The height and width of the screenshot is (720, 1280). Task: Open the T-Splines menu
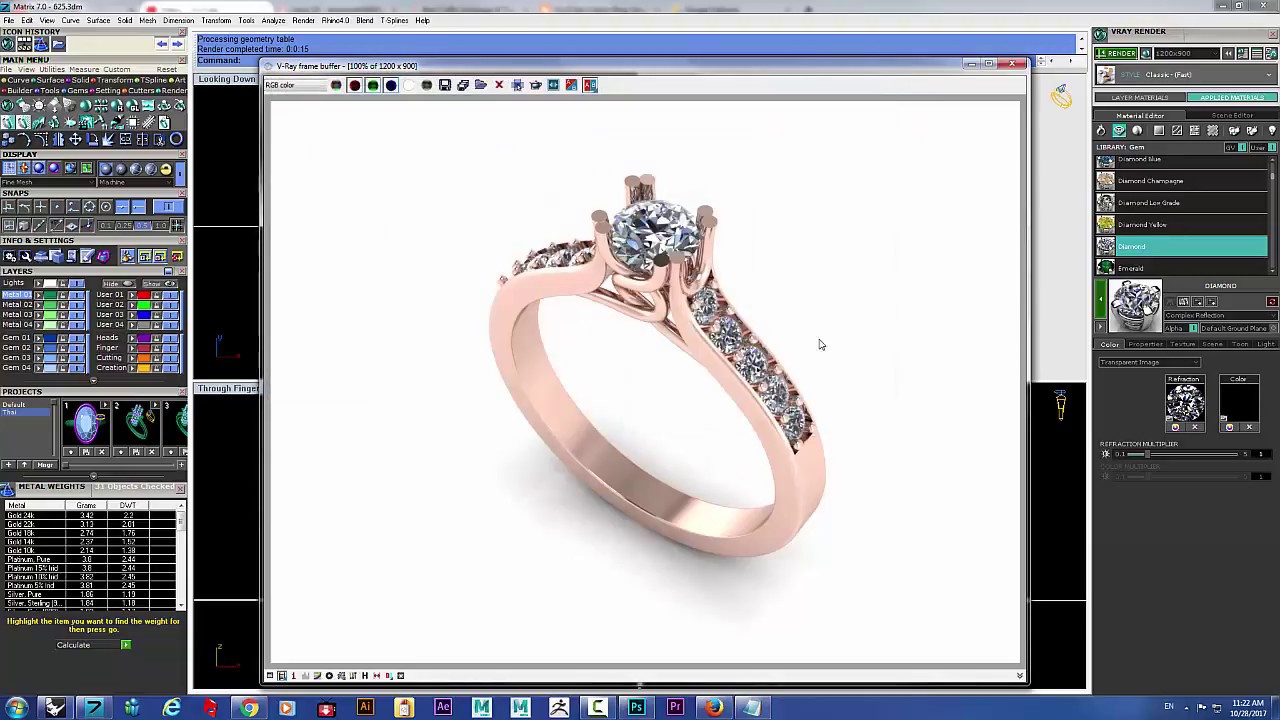pyautogui.click(x=395, y=20)
